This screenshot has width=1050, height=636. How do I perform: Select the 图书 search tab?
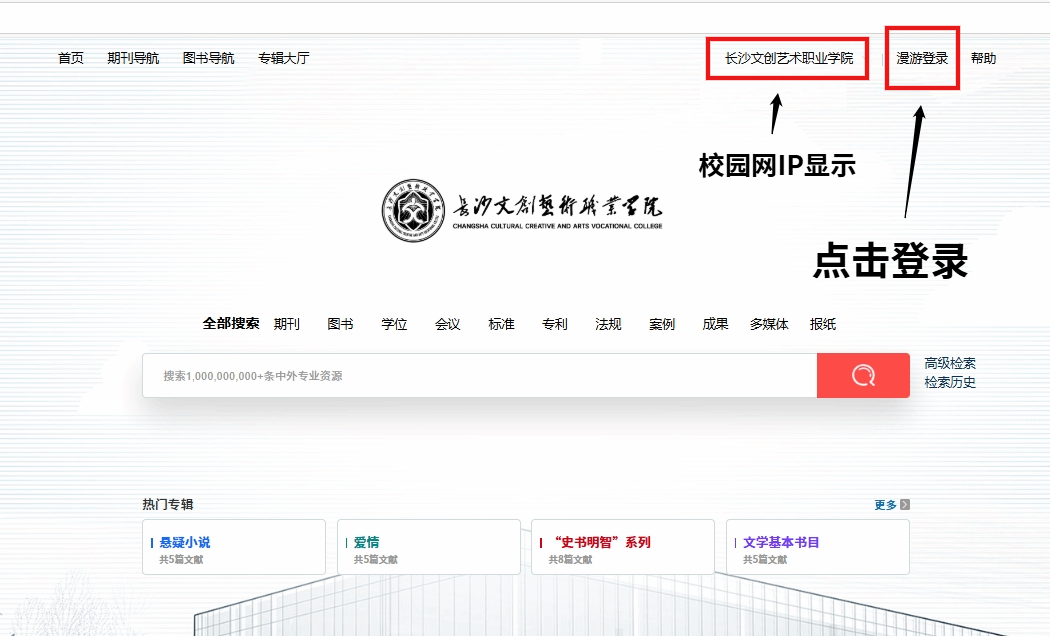(x=340, y=324)
